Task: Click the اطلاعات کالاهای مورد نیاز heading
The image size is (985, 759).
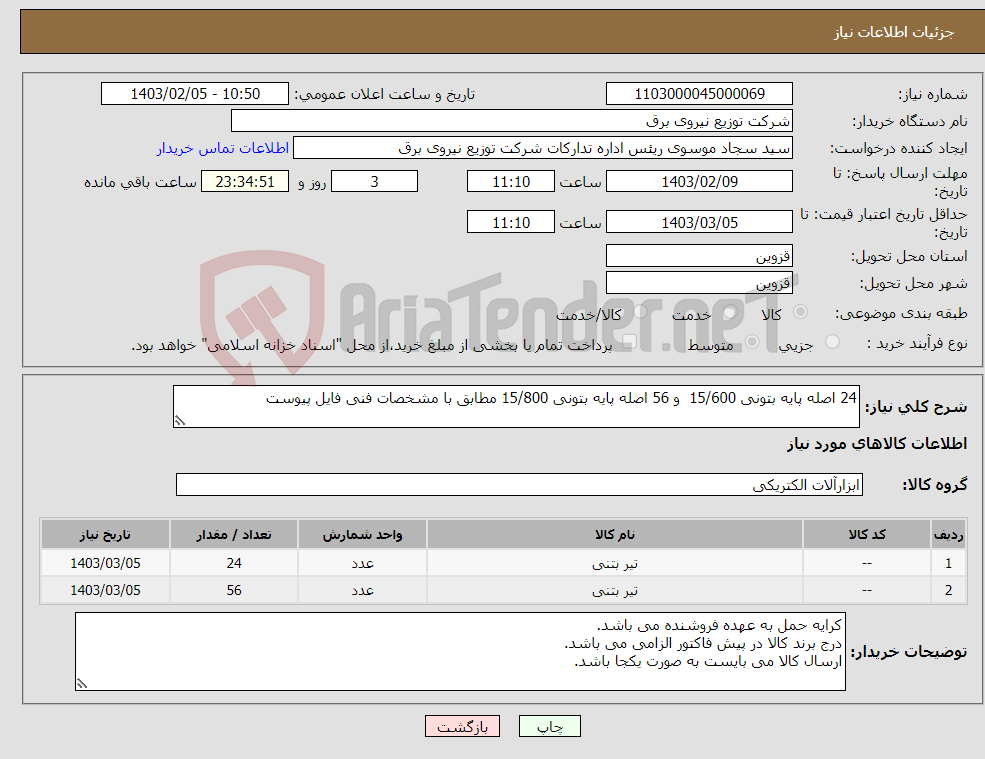Action: pos(877,444)
